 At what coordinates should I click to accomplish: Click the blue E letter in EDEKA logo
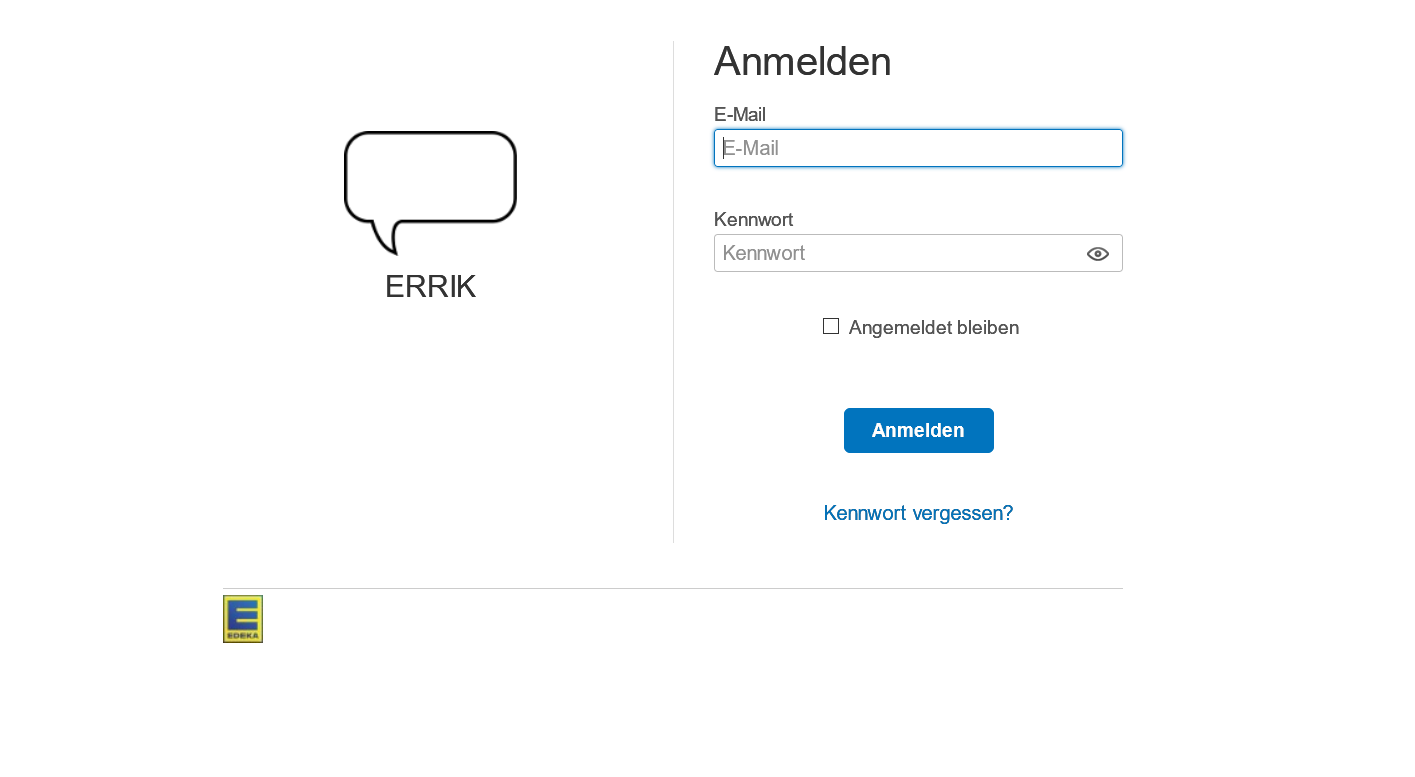(x=243, y=613)
